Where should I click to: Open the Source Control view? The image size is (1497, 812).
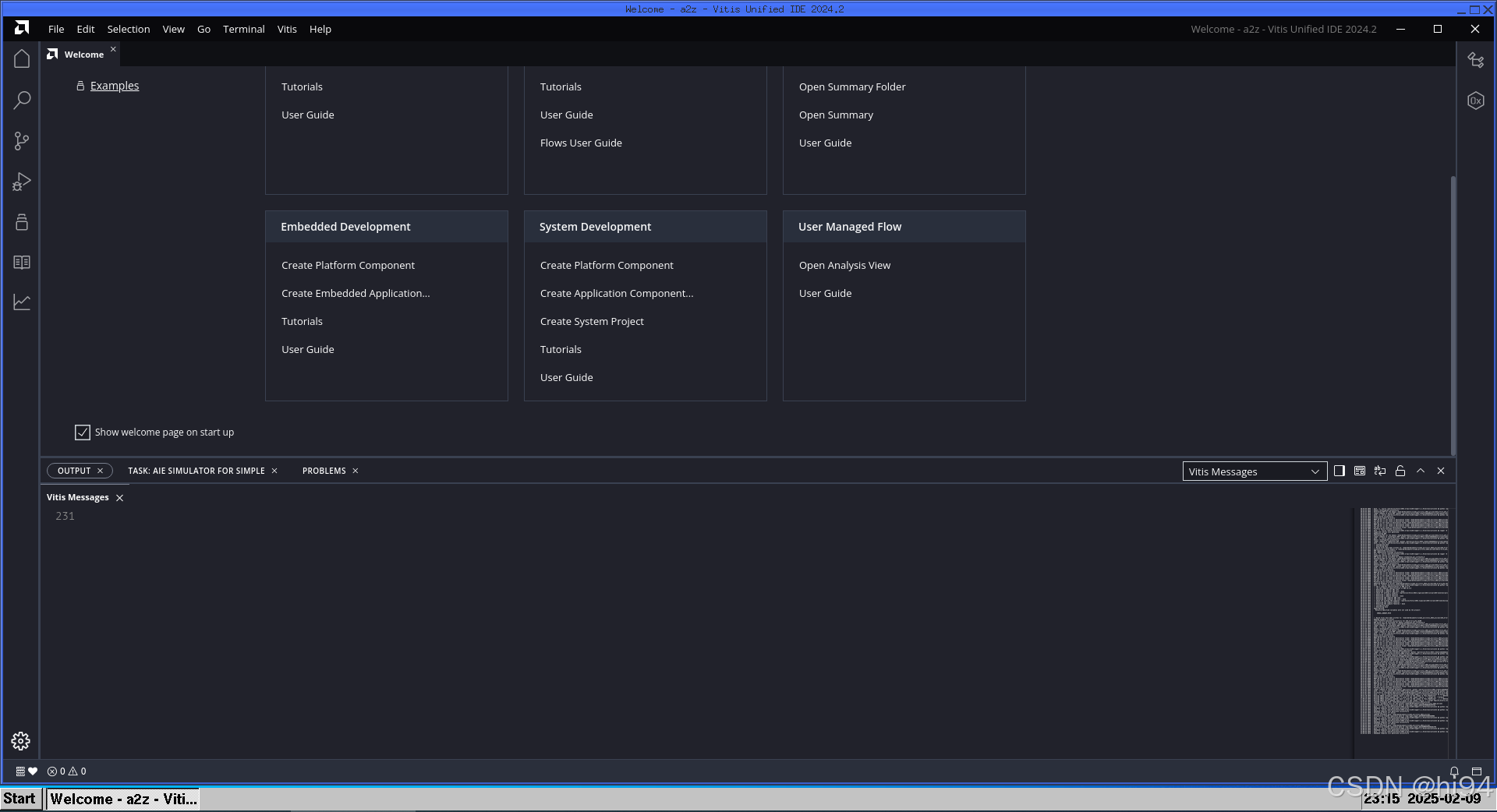[x=22, y=141]
